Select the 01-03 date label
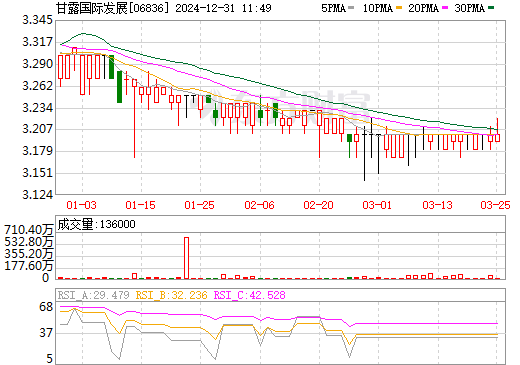The width and height of the screenshot is (520, 365). point(81,205)
